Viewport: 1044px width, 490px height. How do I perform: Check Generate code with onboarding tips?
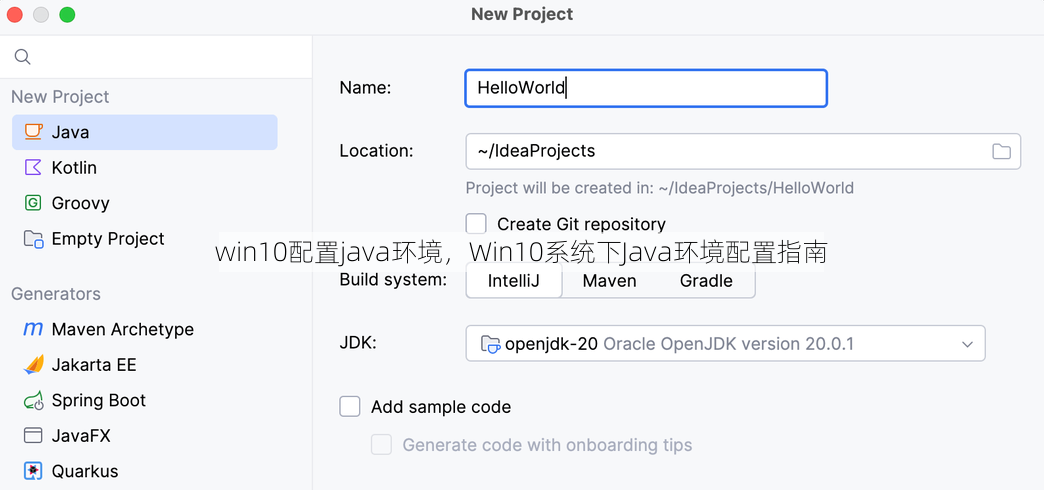tap(382, 444)
